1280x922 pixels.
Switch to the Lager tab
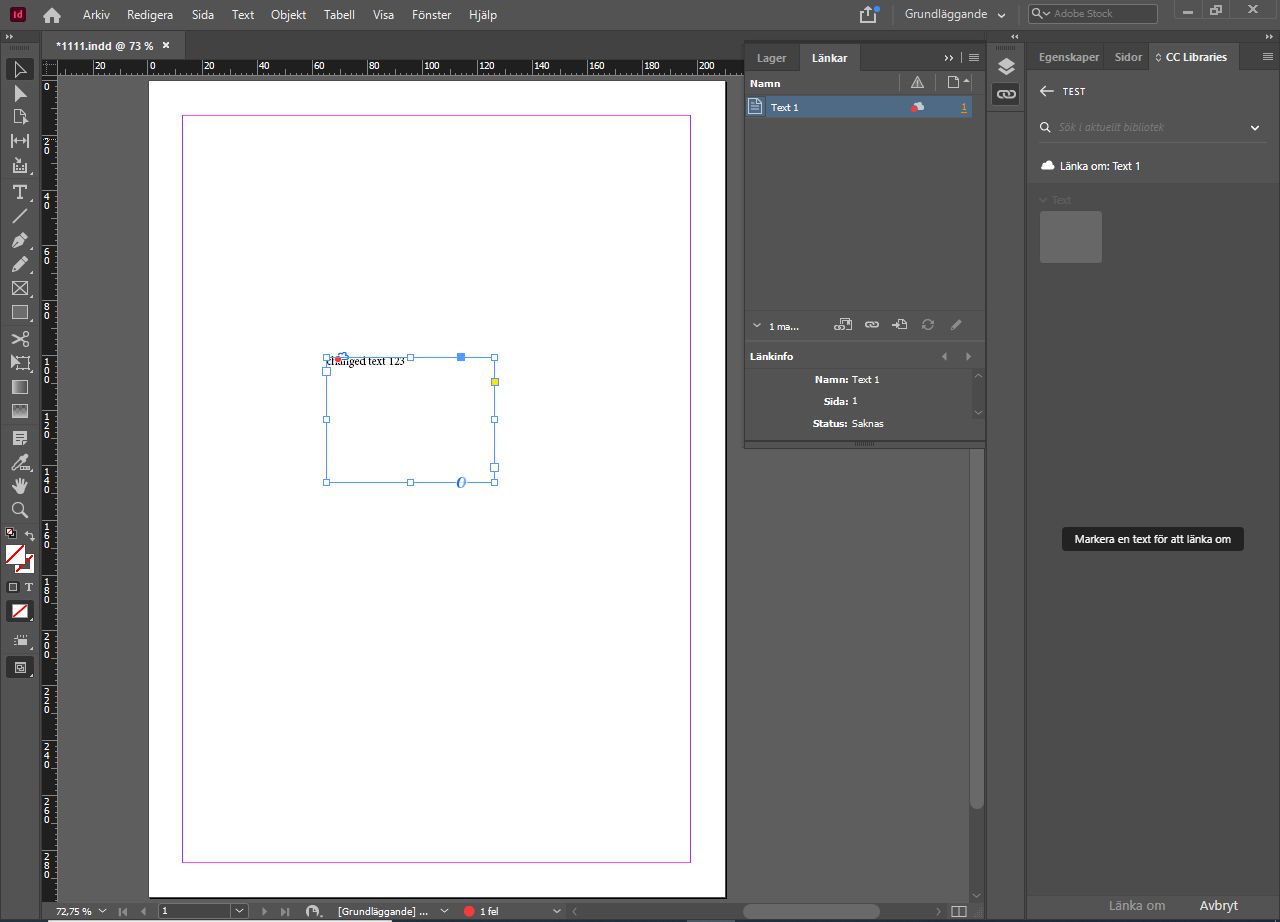(x=772, y=57)
